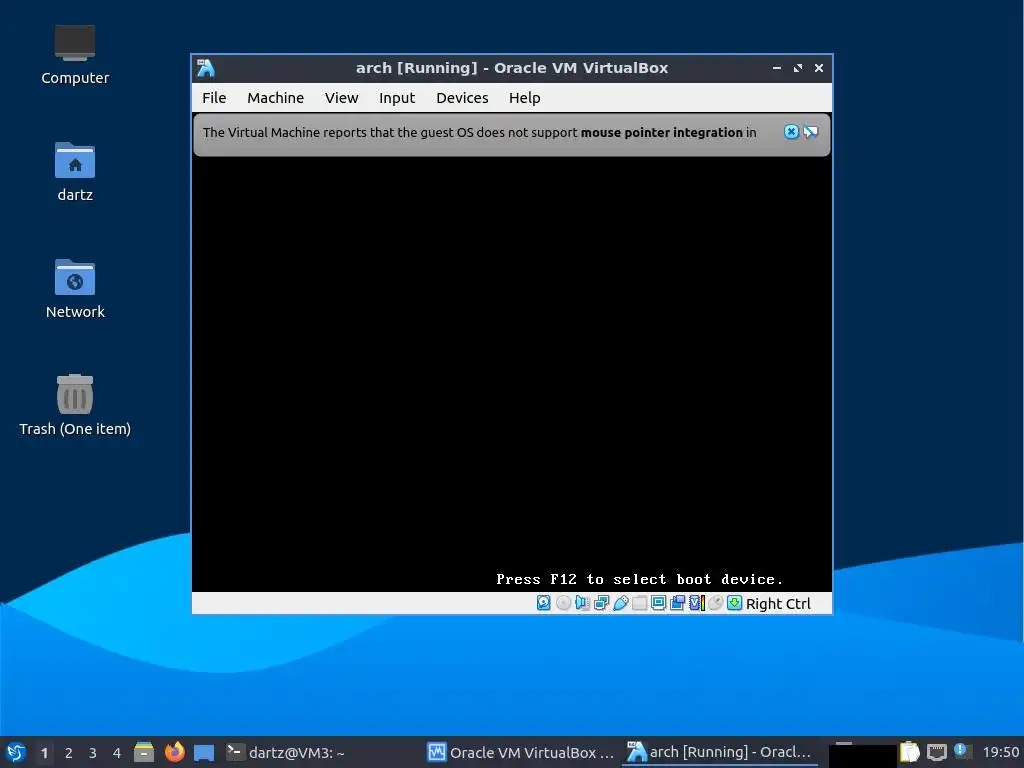Screen dimensions: 1024x768
Task: Click the shared folders status icon
Action: [x=639, y=603]
